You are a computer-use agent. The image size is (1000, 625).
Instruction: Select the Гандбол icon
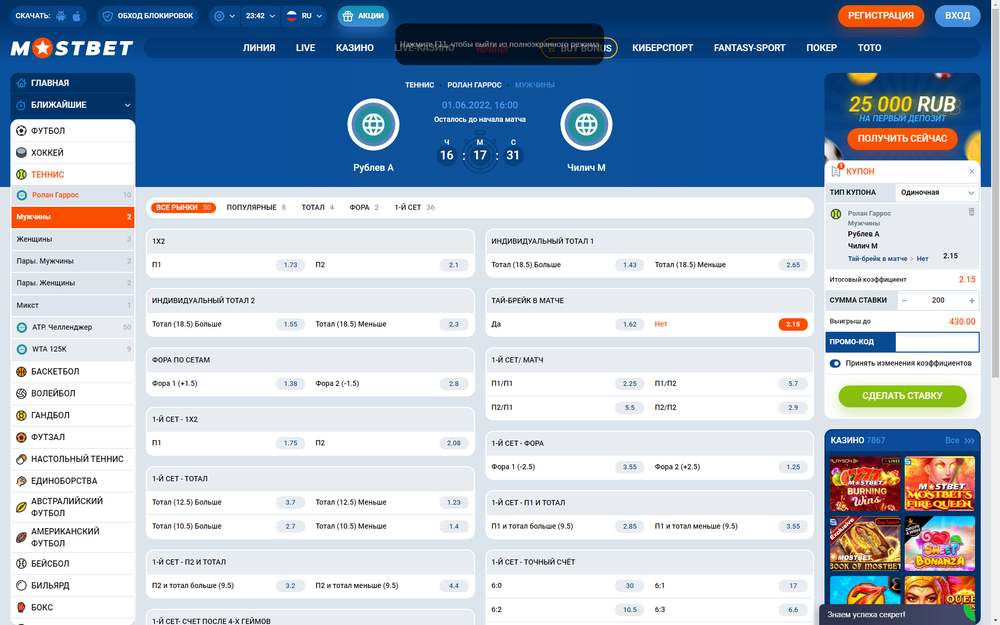tap(21, 415)
